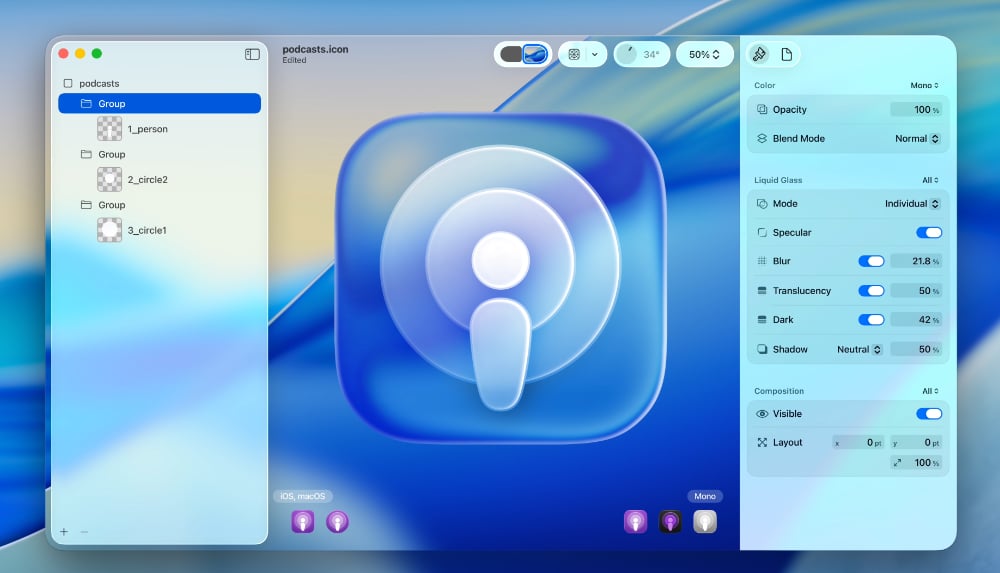Open the Color Mono popup
Viewport: 1000px width, 573px height.
(924, 86)
